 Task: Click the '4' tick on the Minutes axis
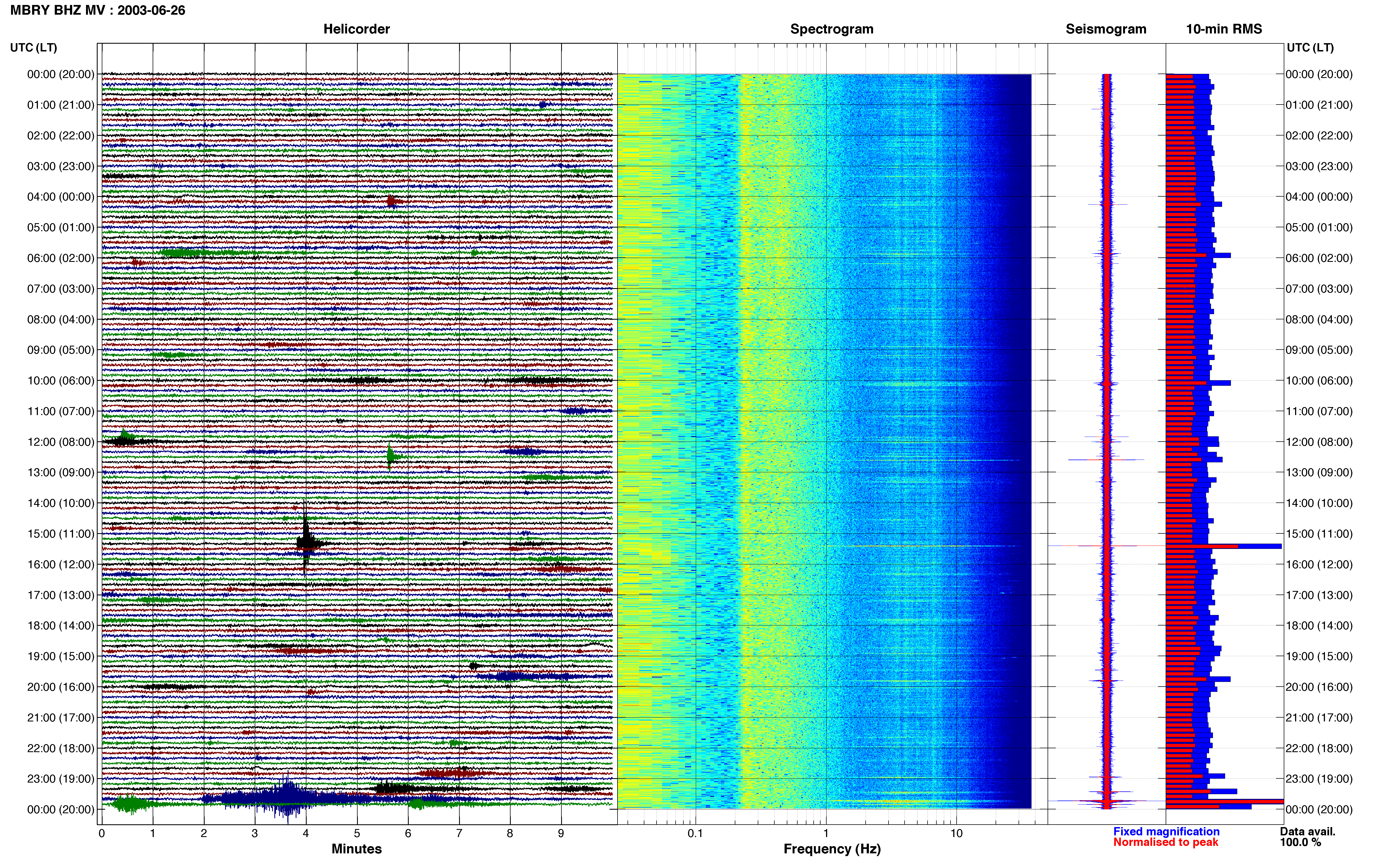pos(306,833)
